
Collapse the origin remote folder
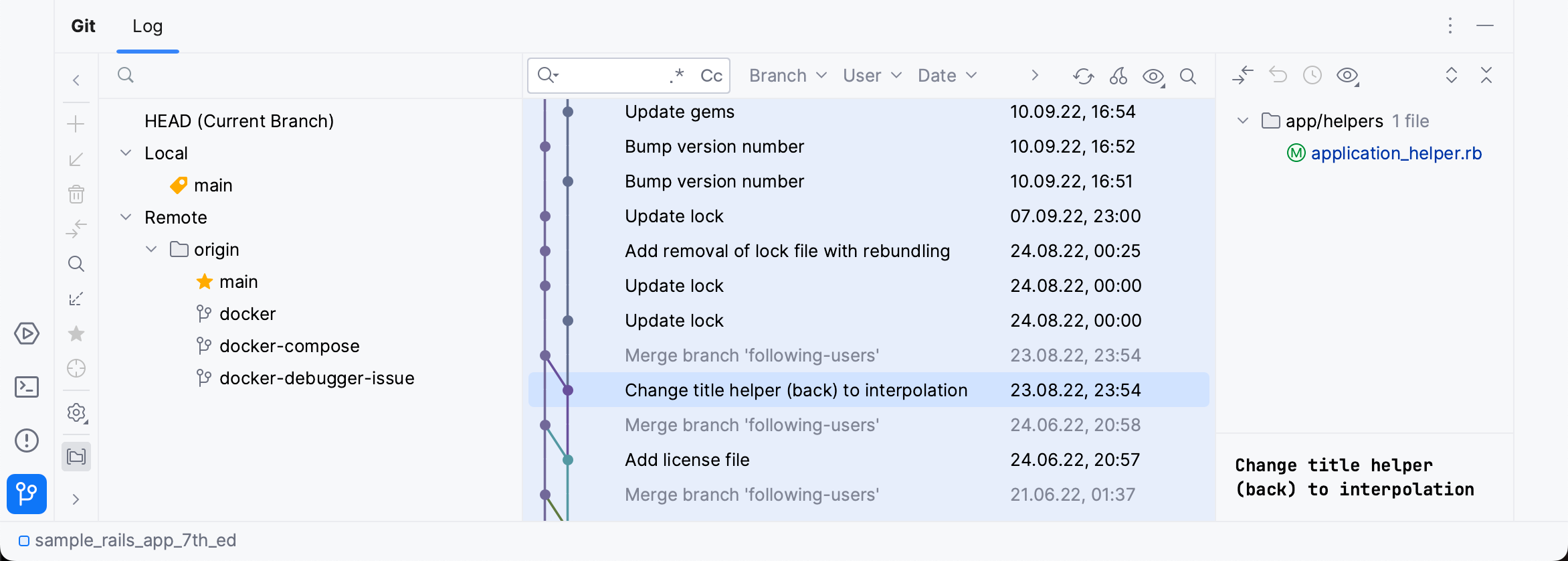pos(152,250)
